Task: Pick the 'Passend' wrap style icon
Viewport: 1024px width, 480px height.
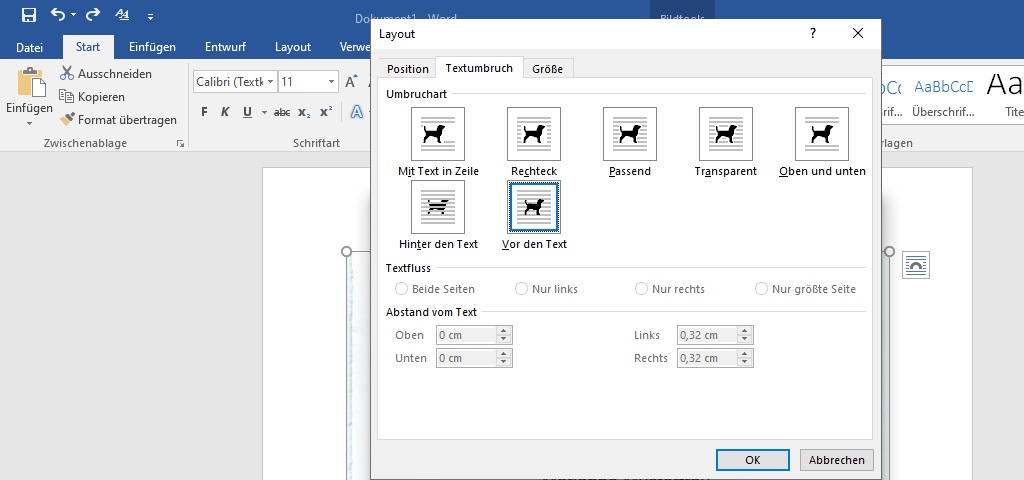Action: point(630,134)
